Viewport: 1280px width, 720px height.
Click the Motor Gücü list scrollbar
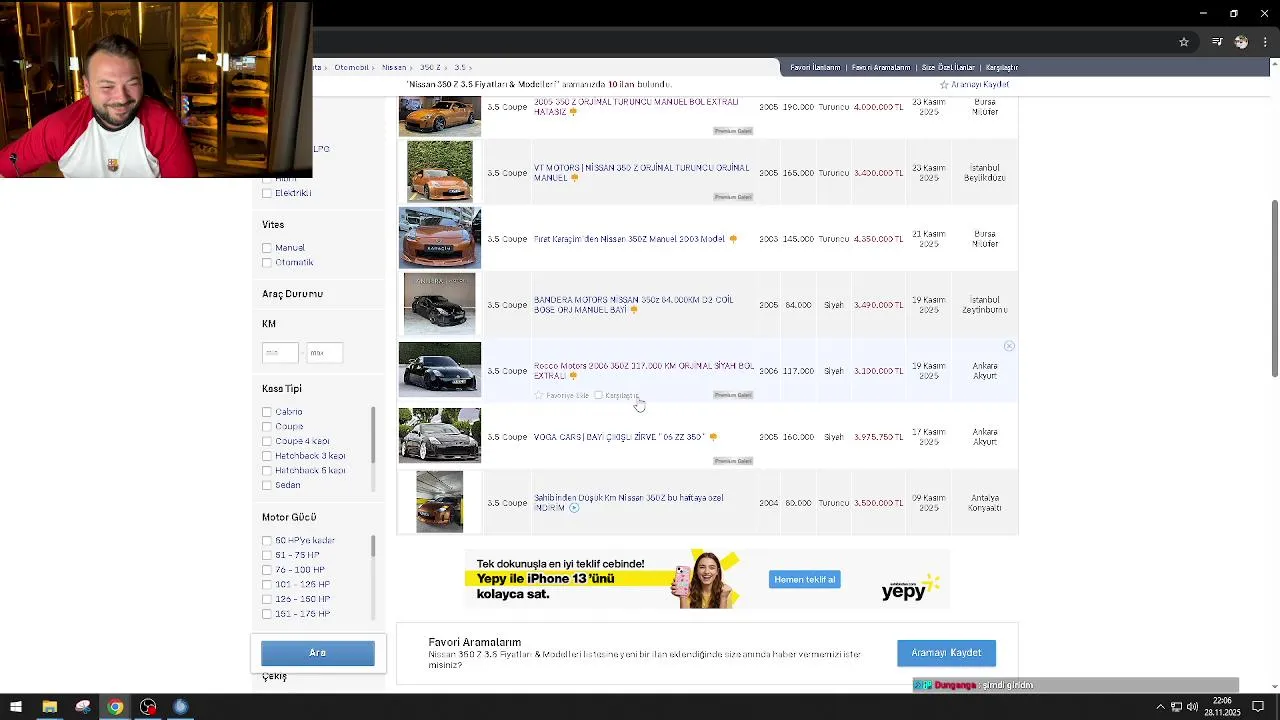(373, 545)
